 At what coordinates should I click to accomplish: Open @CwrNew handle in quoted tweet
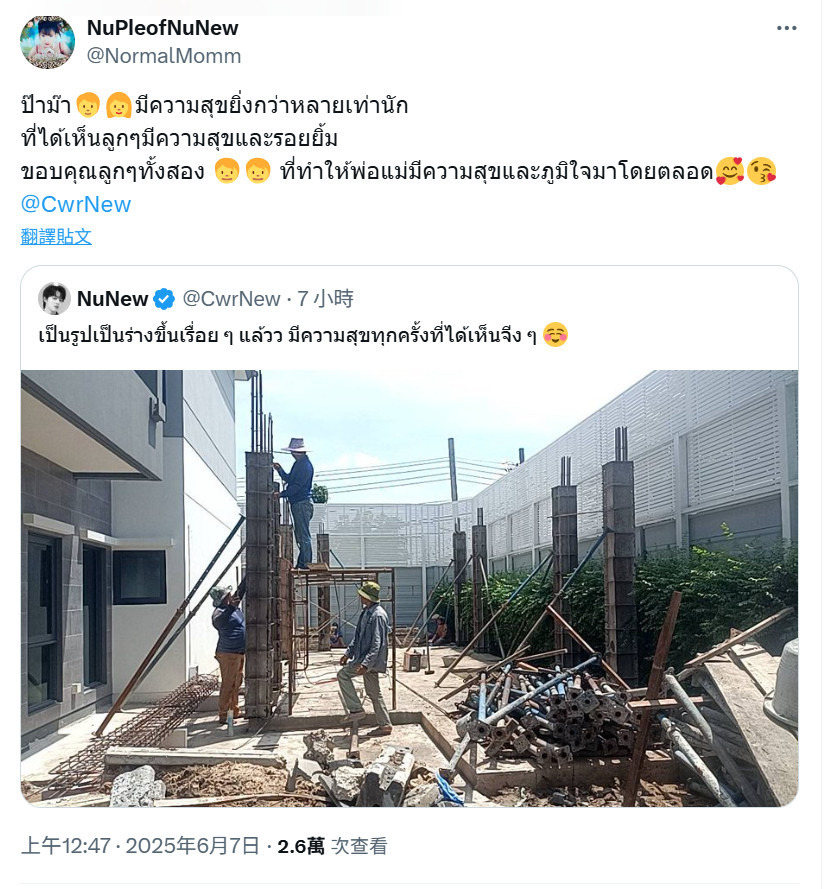click(231, 299)
